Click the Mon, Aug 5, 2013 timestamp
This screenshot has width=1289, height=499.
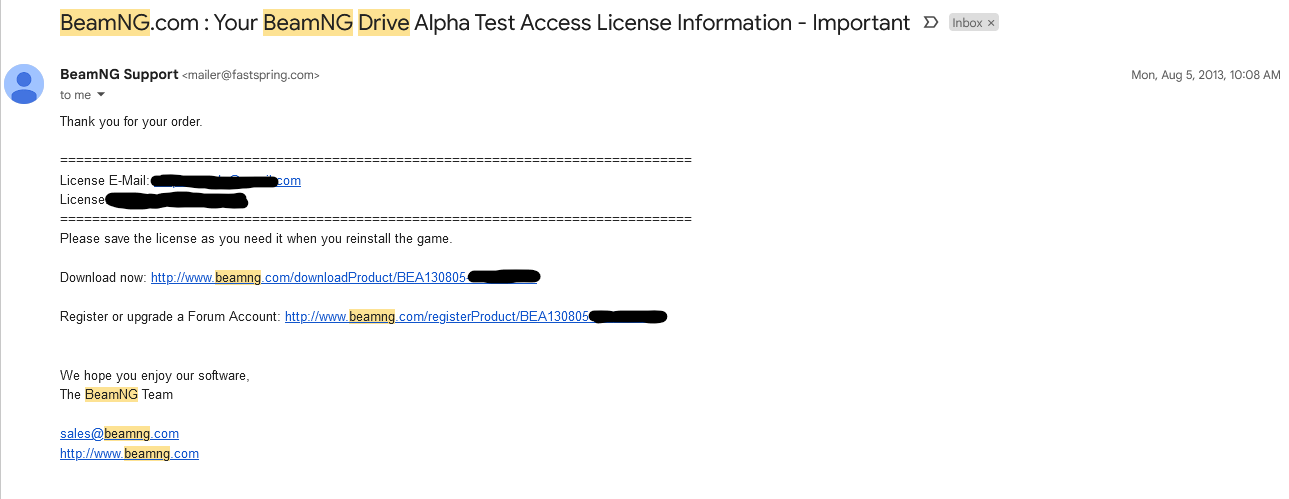[x=1205, y=75]
